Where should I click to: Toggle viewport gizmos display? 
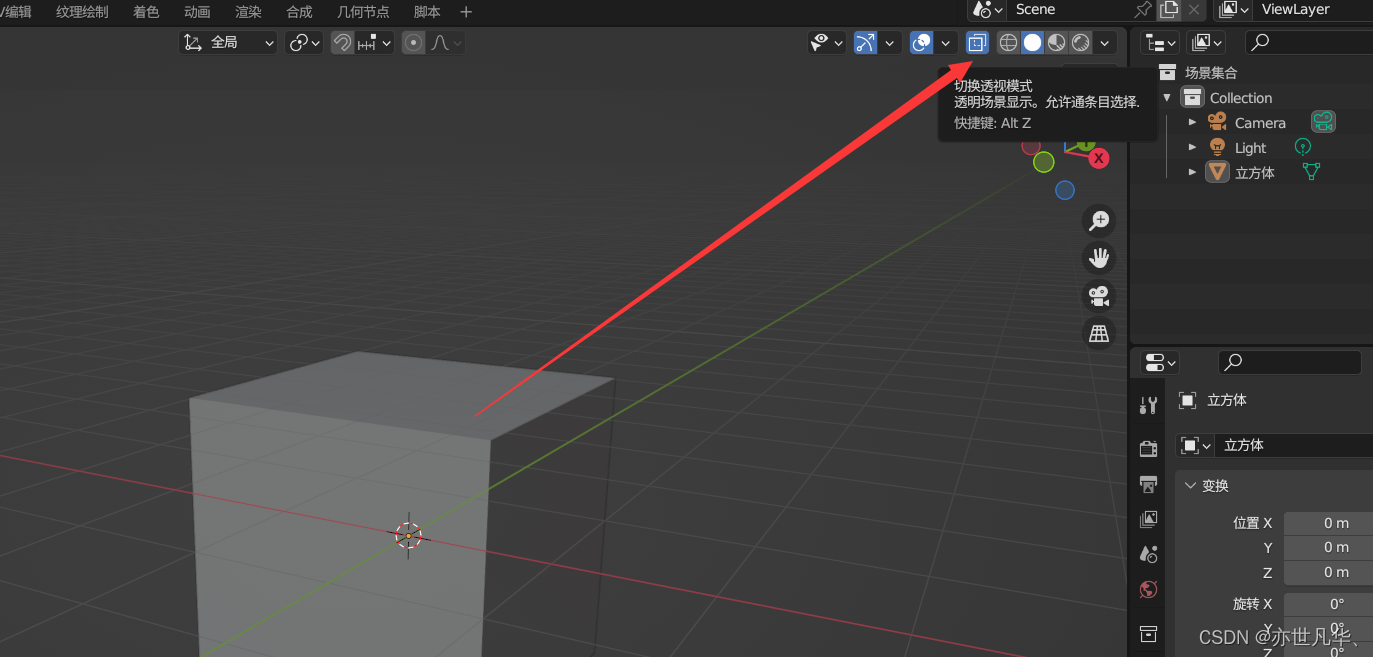pyautogui.click(x=866, y=43)
